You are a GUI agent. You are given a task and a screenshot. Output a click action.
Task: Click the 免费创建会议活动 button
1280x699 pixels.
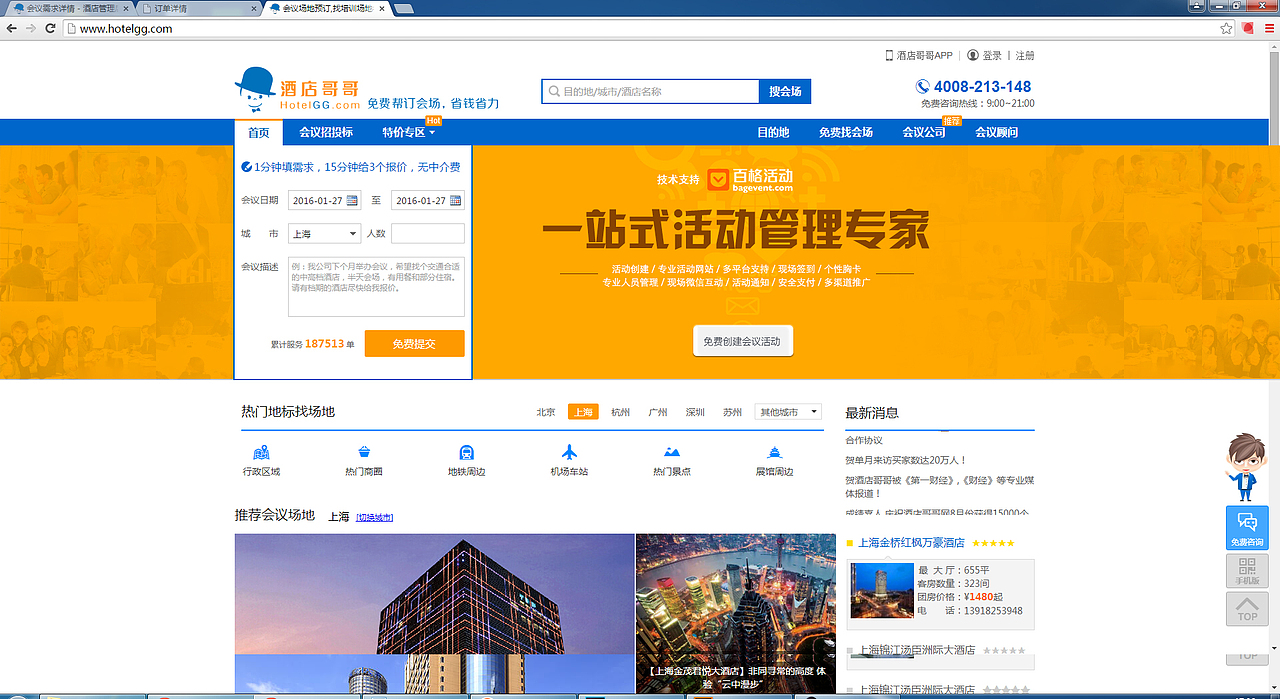coord(743,341)
